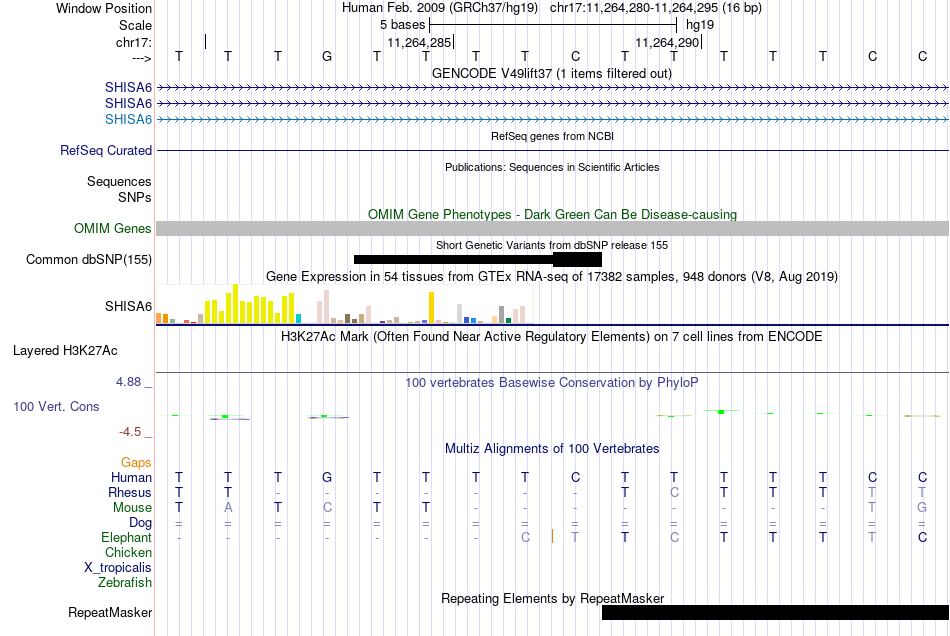This screenshot has width=950, height=636.
Task: Click the gray OMIM Genes item bar
Action: pos(552,228)
